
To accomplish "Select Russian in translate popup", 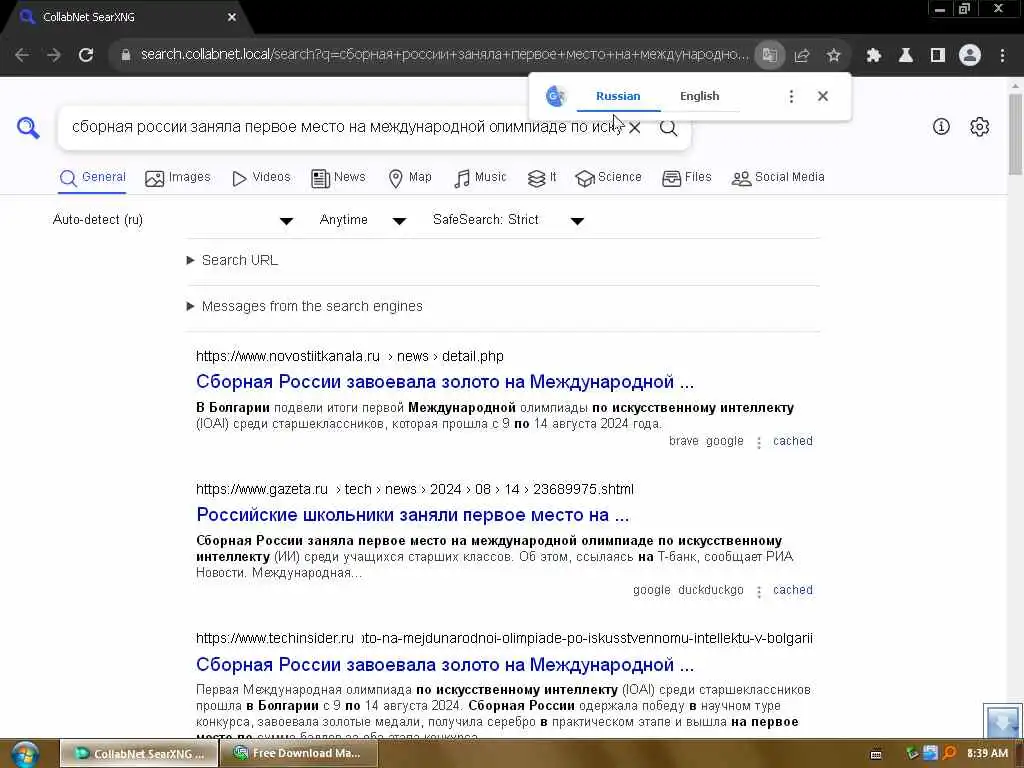I will pyautogui.click(x=618, y=96).
